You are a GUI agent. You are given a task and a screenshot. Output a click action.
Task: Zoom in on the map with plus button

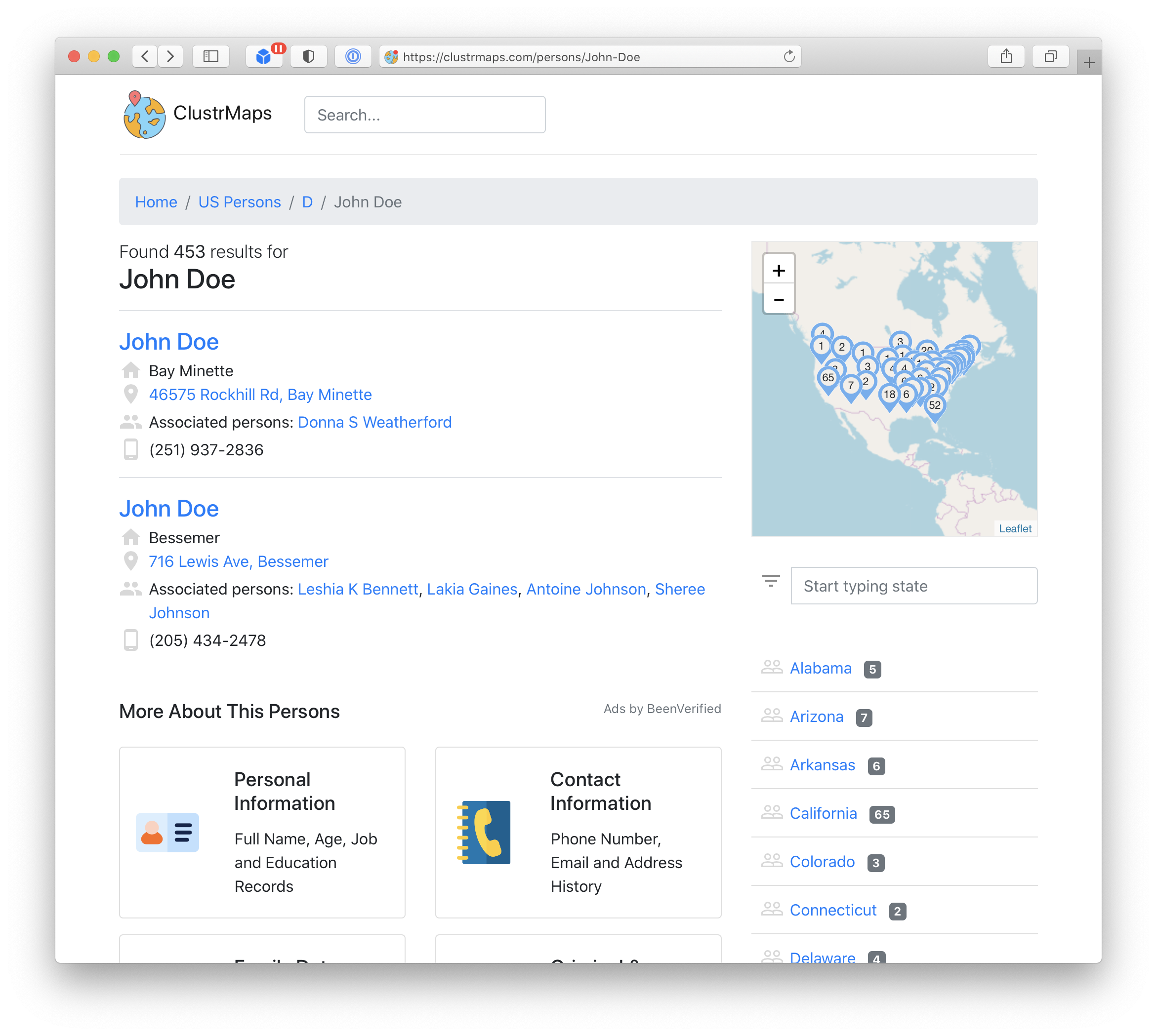pyautogui.click(x=779, y=271)
